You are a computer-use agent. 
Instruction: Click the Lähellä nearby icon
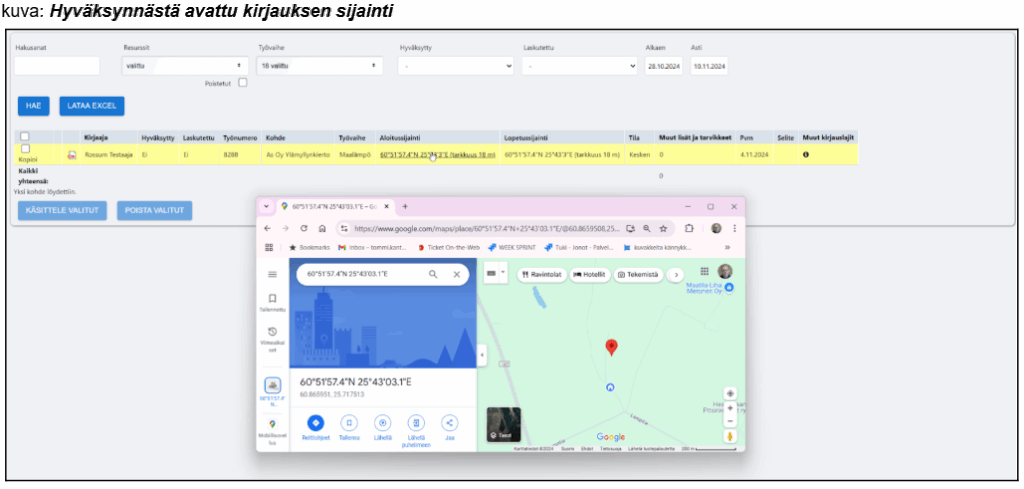383,423
